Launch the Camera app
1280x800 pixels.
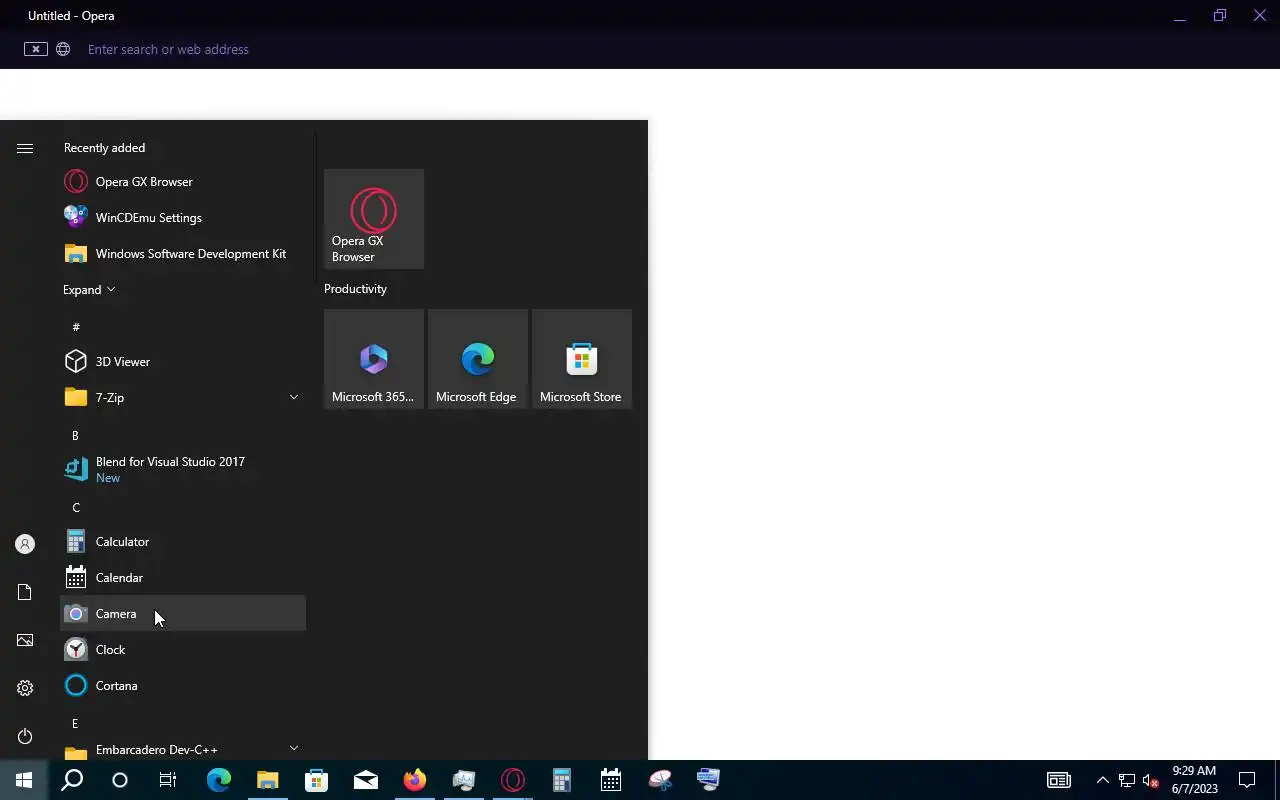point(183,614)
